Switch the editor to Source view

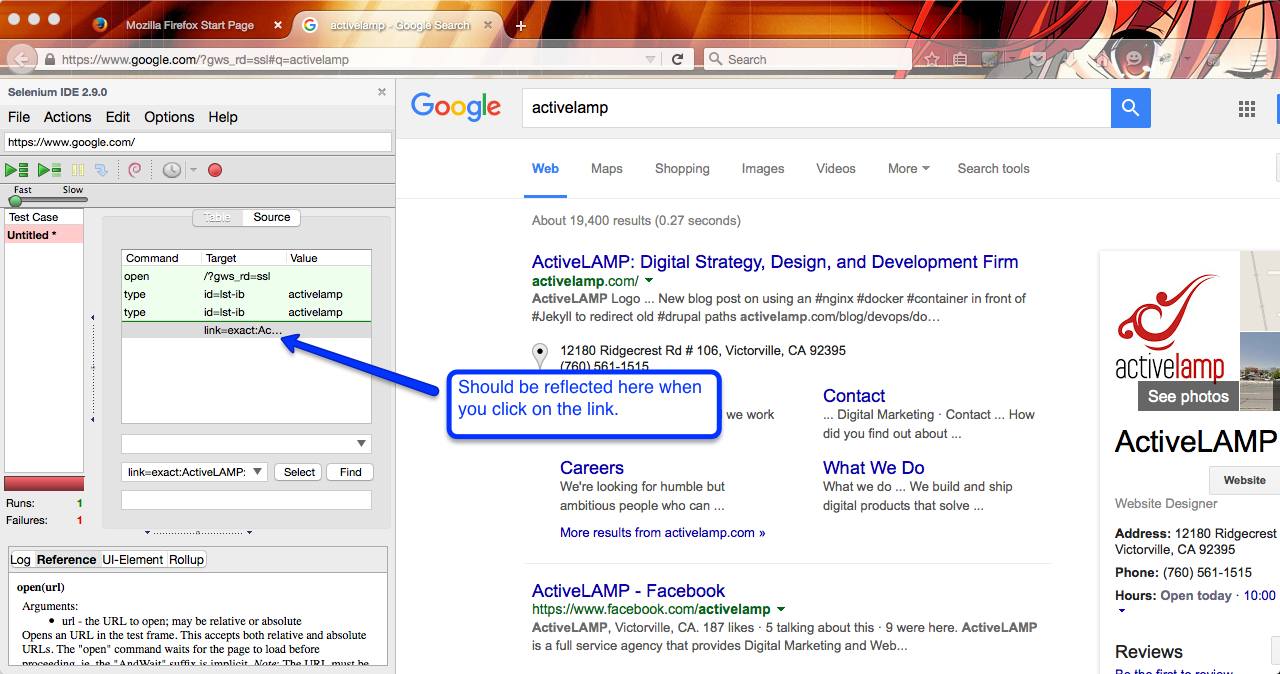tap(271, 217)
